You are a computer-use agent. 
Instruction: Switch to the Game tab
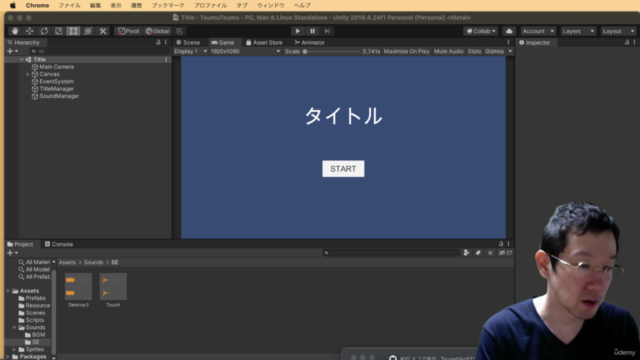pyautogui.click(x=223, y=42)
